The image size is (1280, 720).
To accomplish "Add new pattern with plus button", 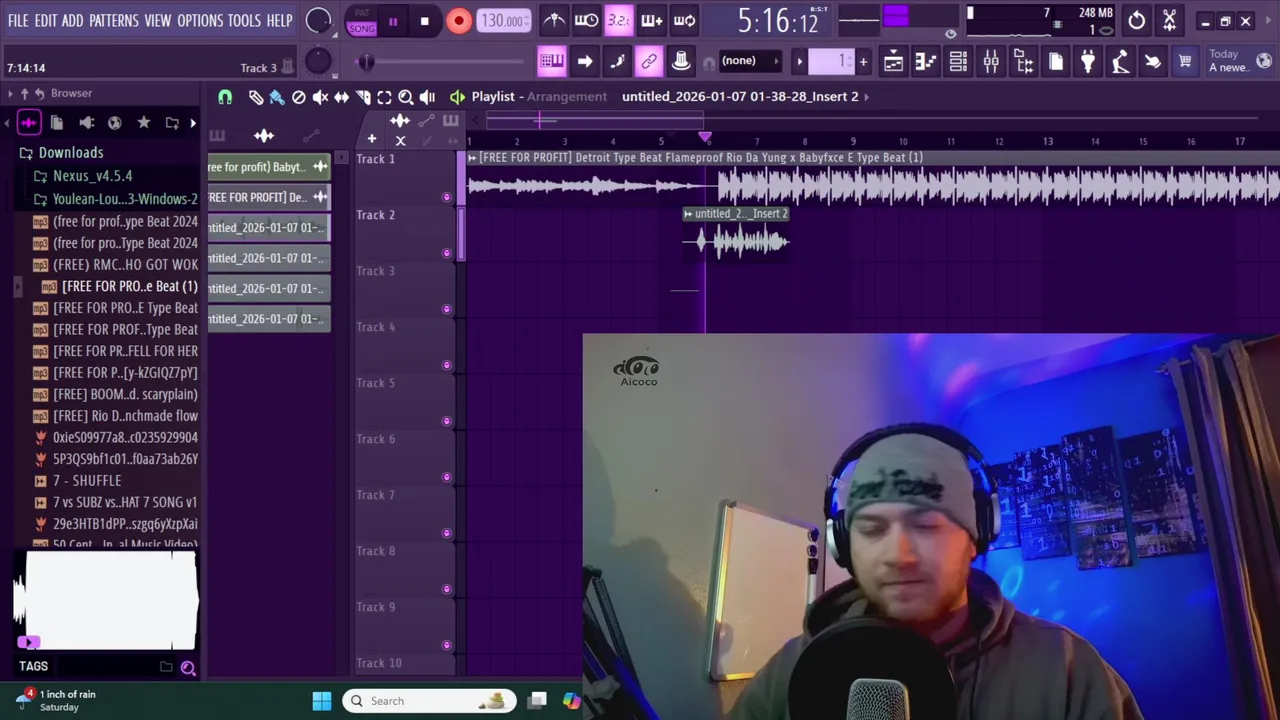I will click(x=863, y=61).
